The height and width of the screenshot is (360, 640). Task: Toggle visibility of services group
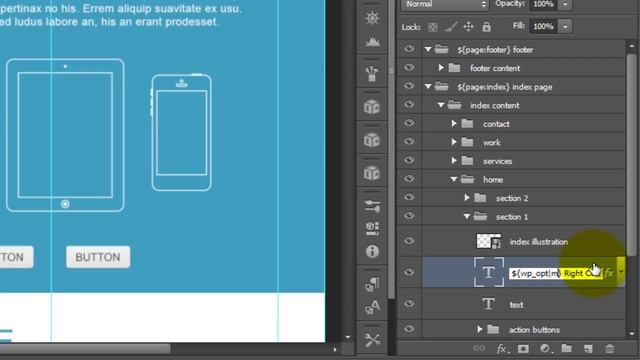[x=409, y=160]
